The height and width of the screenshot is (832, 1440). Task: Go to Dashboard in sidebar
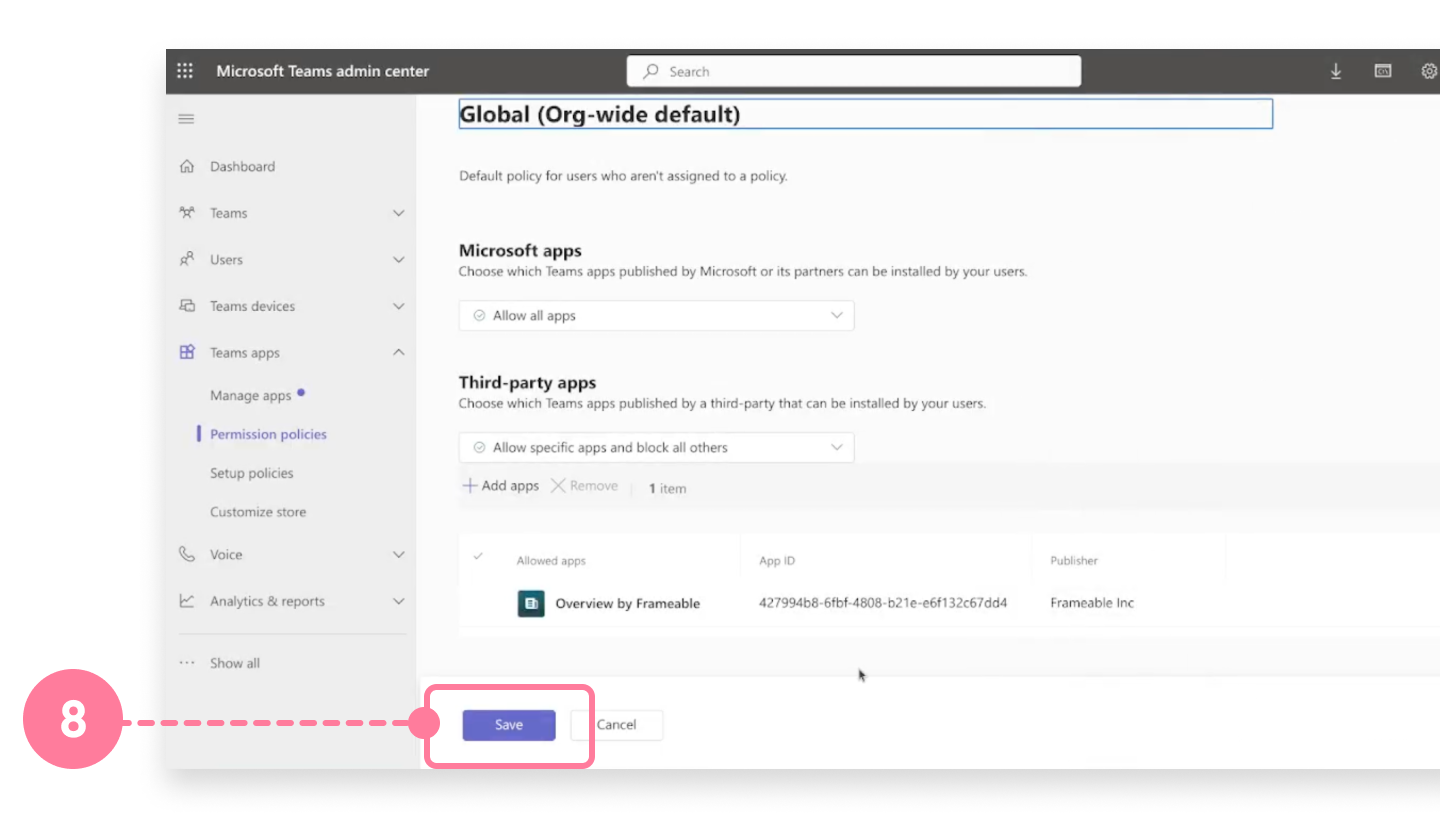tap(242, 166)
